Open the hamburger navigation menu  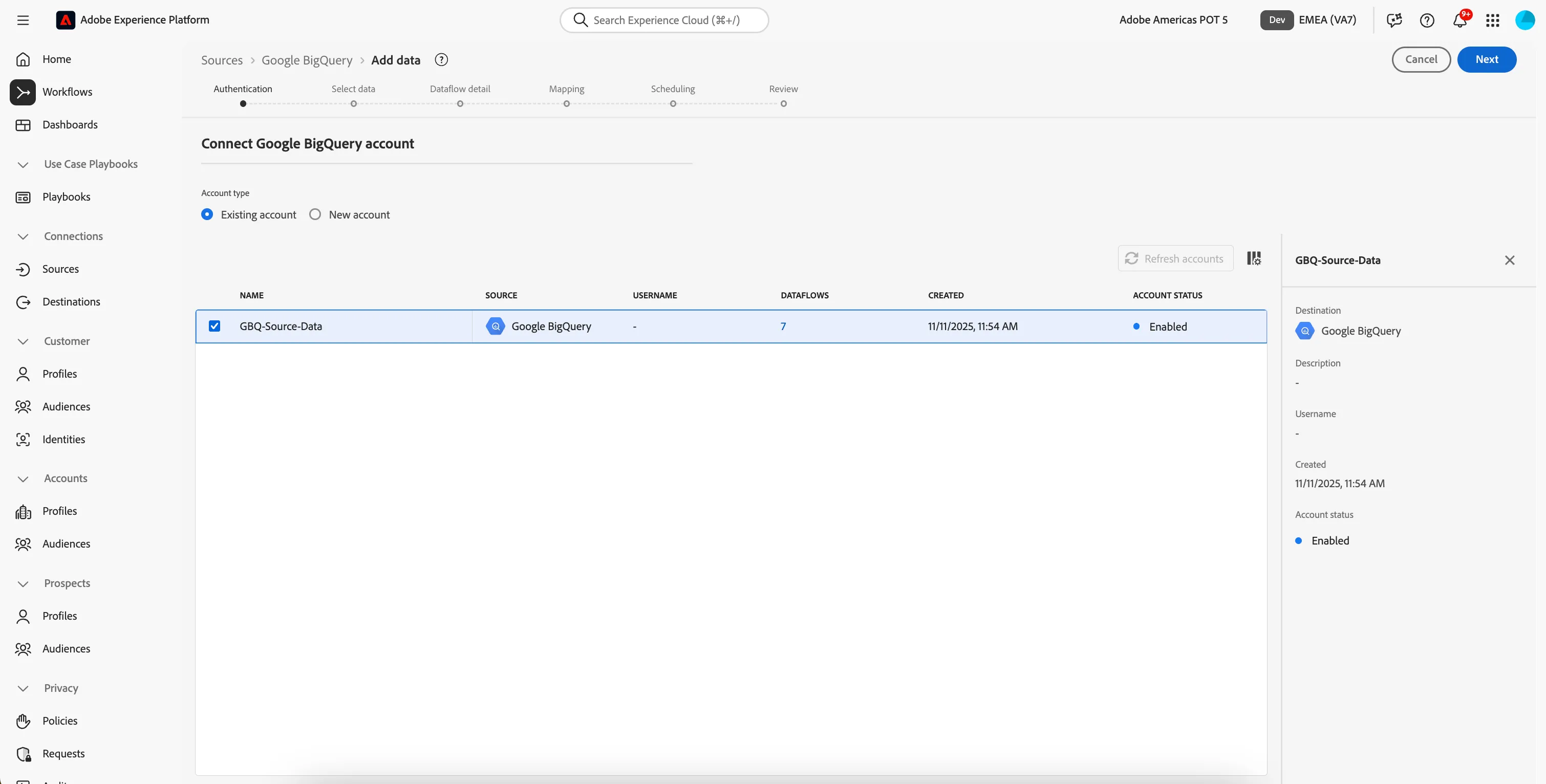click(23, 20)
